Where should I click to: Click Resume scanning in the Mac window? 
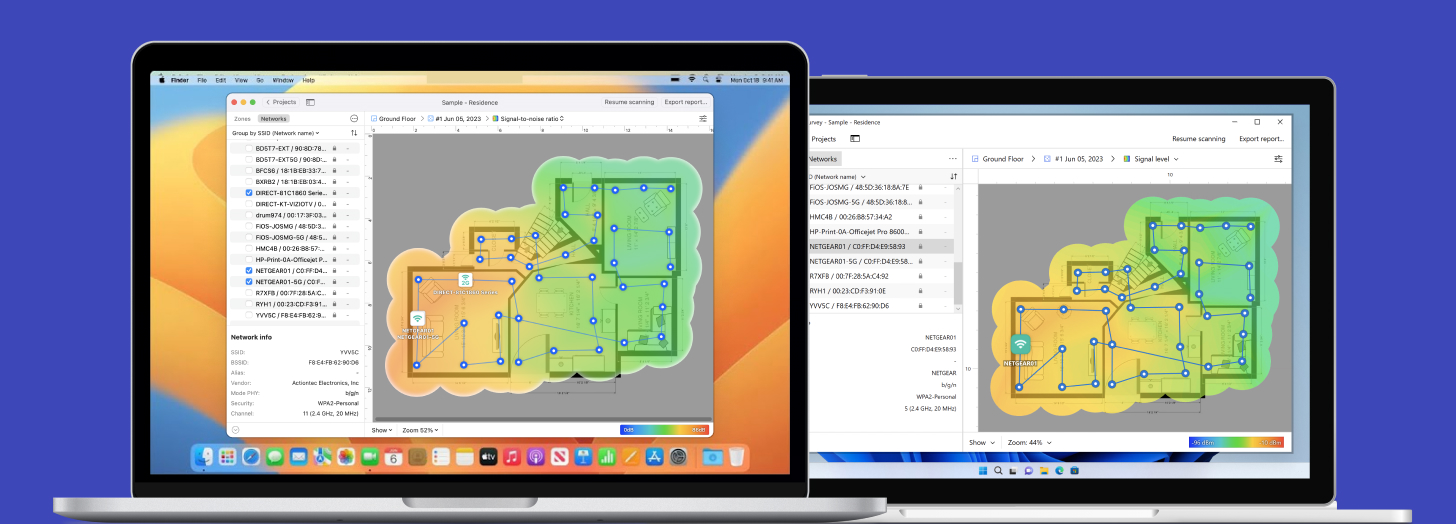629,102
